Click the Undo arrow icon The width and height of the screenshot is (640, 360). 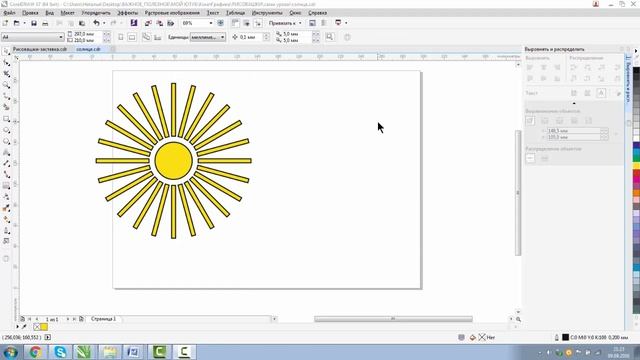tap(96, 23)
